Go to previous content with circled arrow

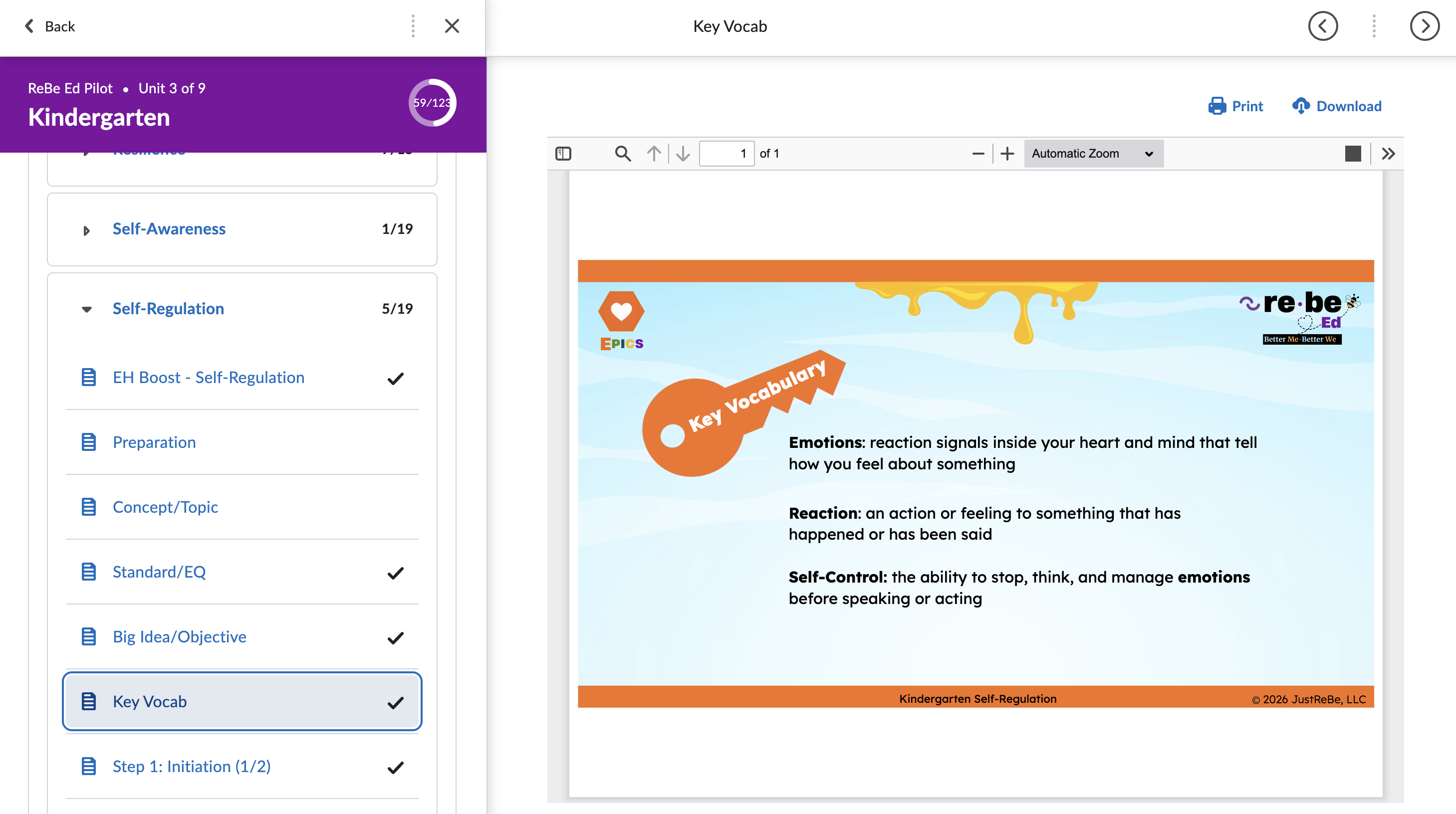pos(1323,26)
